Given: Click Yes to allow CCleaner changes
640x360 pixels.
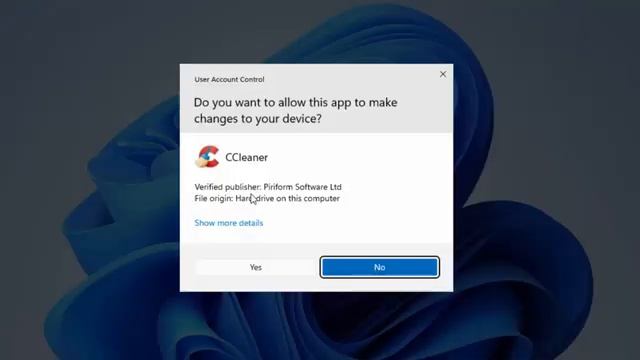Looking at the screenshot, I should [256, 267].
